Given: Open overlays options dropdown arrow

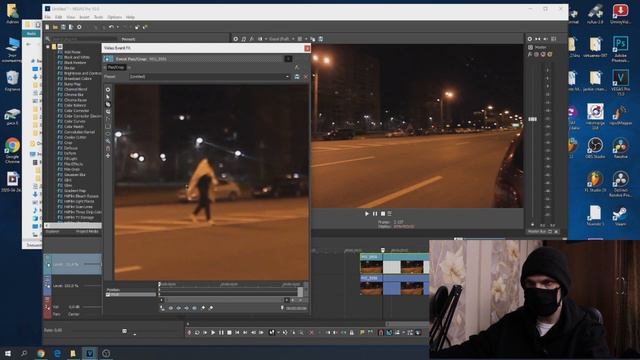Looking at the screenshot, I should coord(306,39).
